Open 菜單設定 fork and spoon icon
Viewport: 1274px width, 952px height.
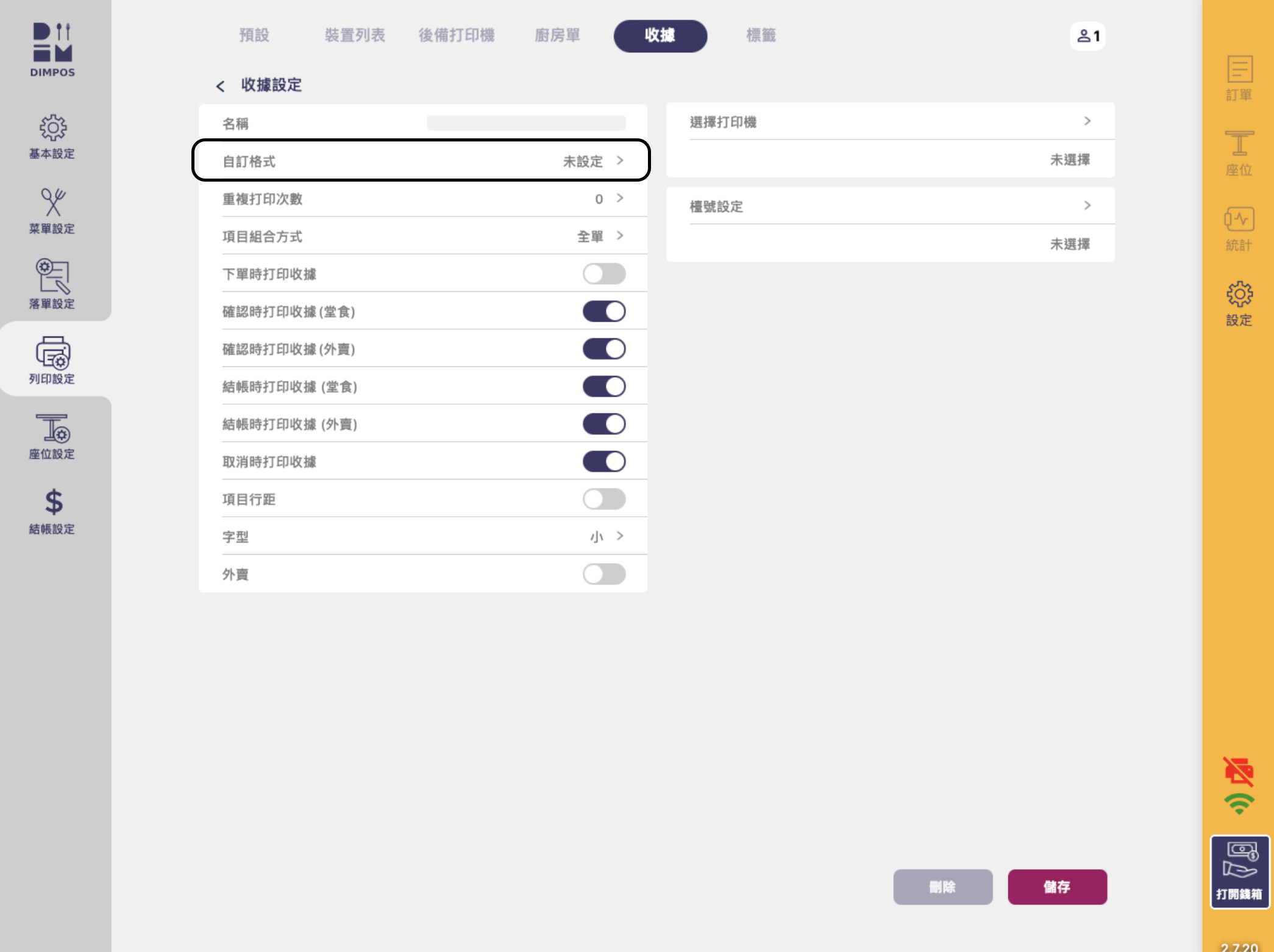(x=52, y=203)
